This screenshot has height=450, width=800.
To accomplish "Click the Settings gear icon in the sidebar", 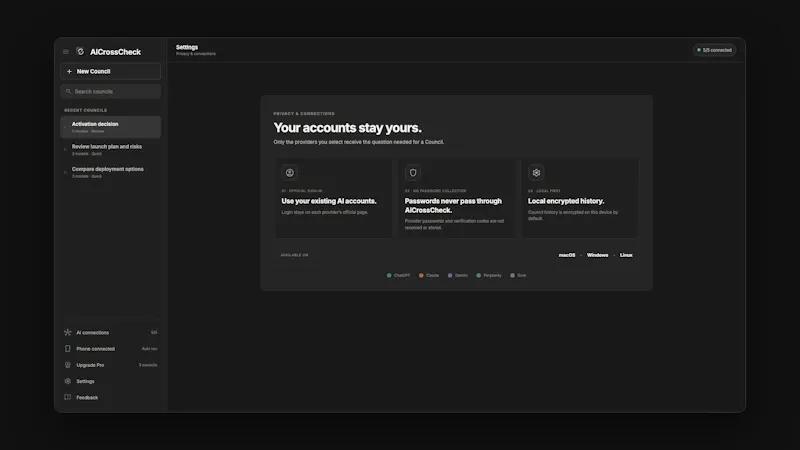I will [x=67, y=381].
